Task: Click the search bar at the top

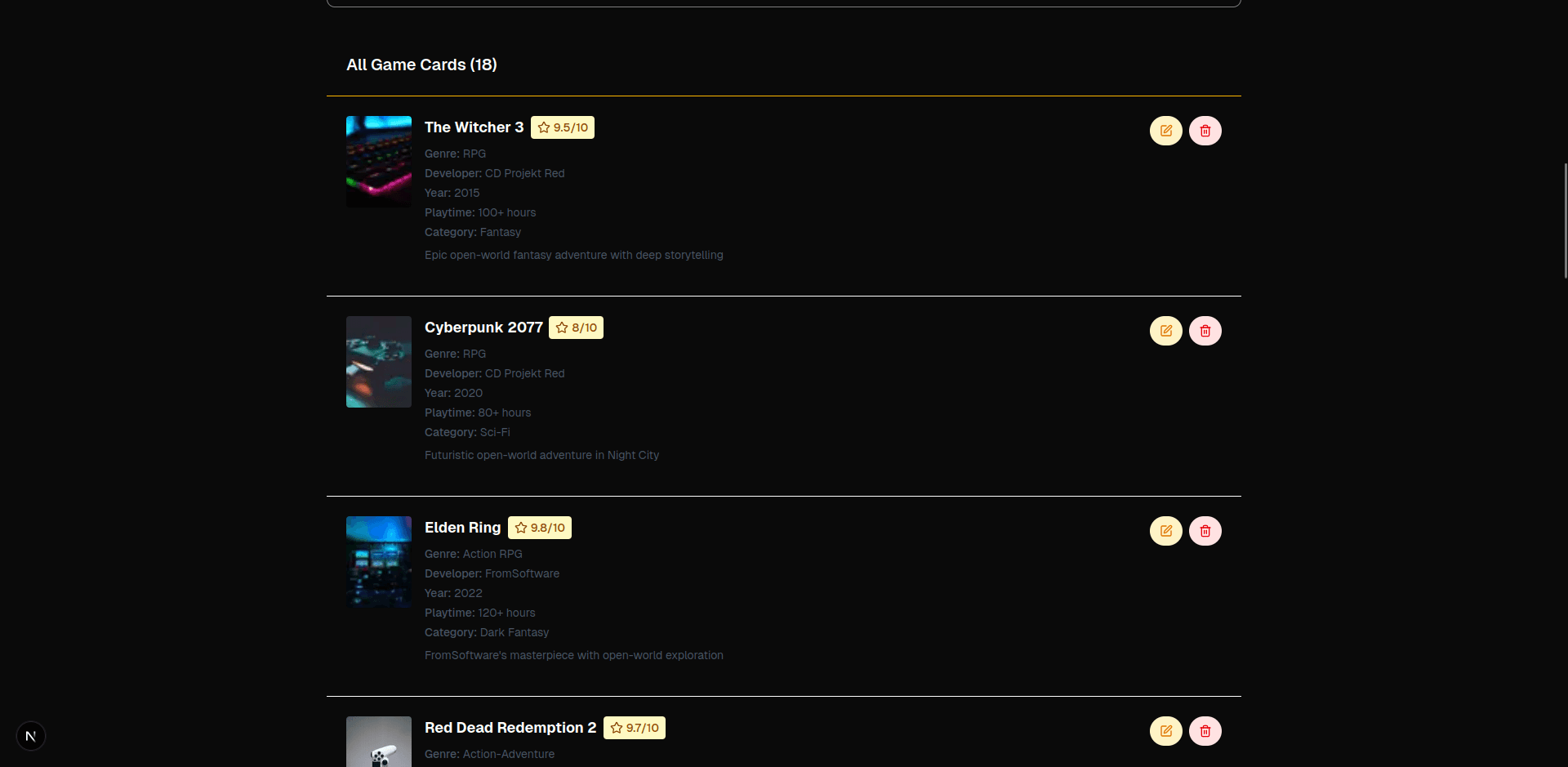Action: pyautogui.click(x=784, y=2)
